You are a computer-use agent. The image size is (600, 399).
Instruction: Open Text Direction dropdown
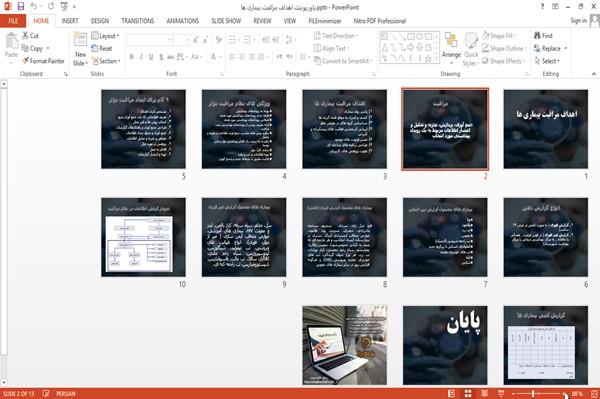click(336, 36)
